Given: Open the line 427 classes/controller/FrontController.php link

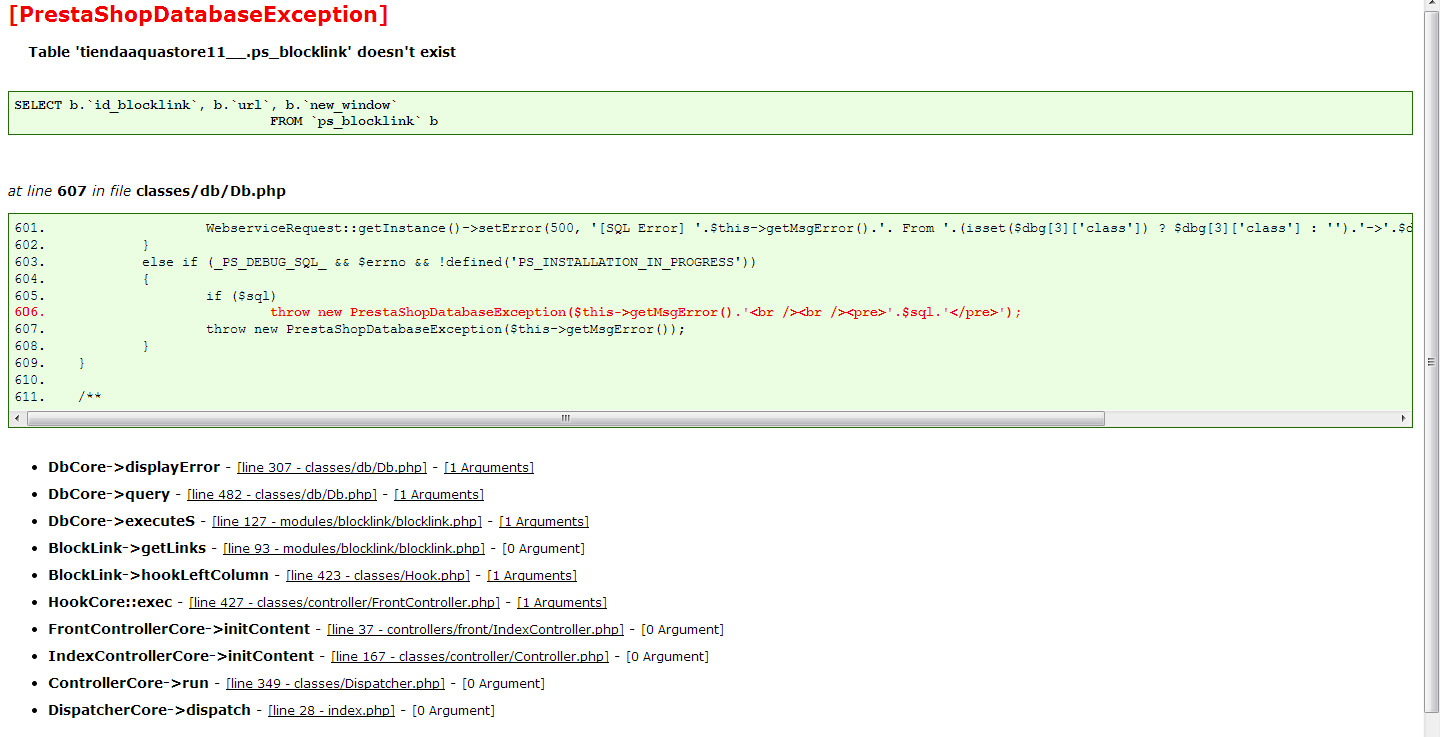Looking at the screenshot, I should point(344,603).
